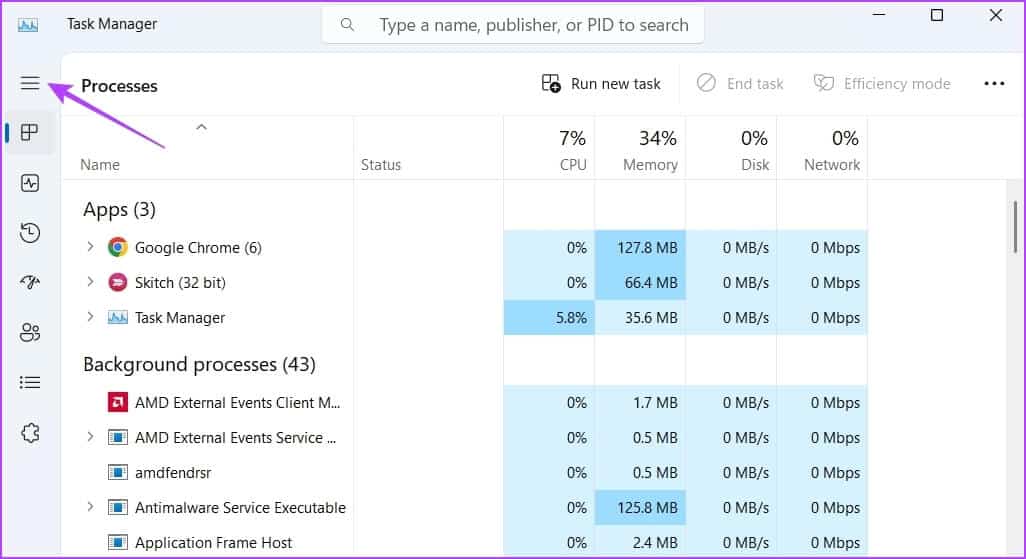The width and height of the screenshot is (1026, 559).
Task: Select the Processes sidebar icon
Action: 29,132
